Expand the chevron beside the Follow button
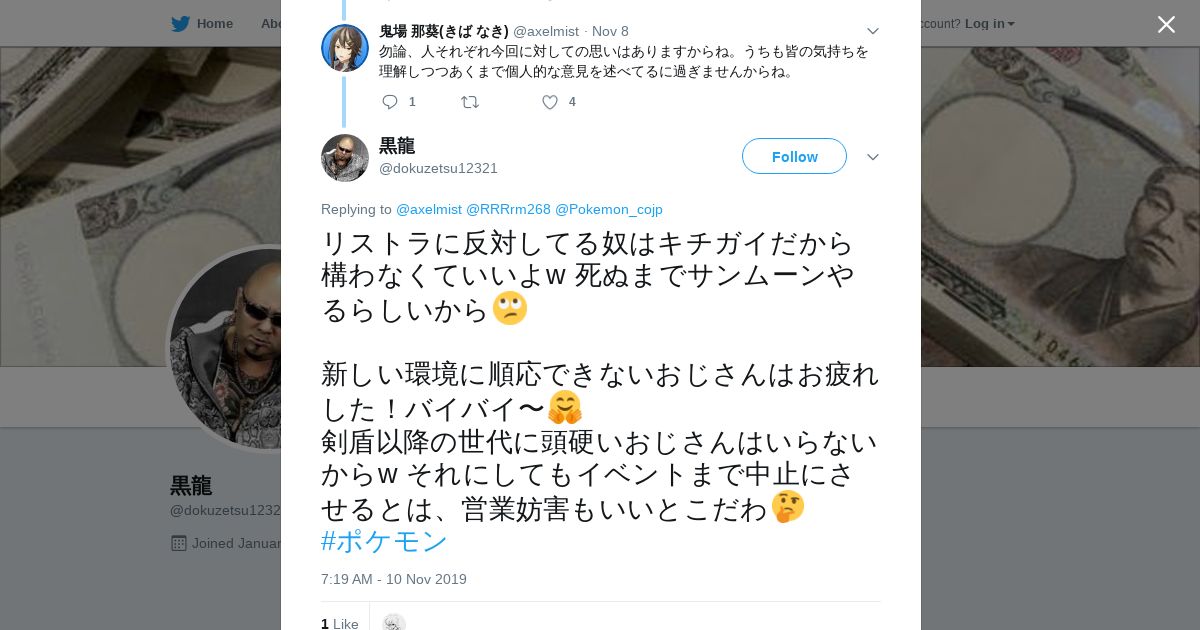This screenshot has height=630, width=1200. coord(872,158)
